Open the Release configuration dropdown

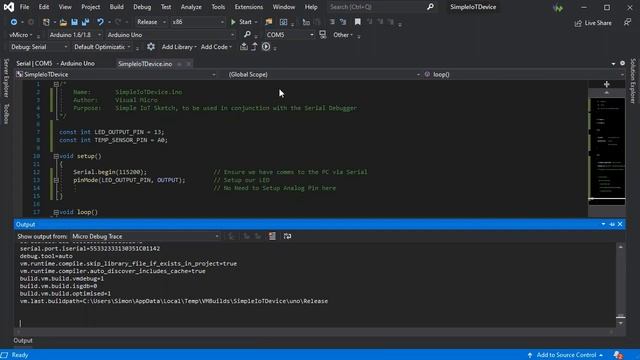coord(151,22)
